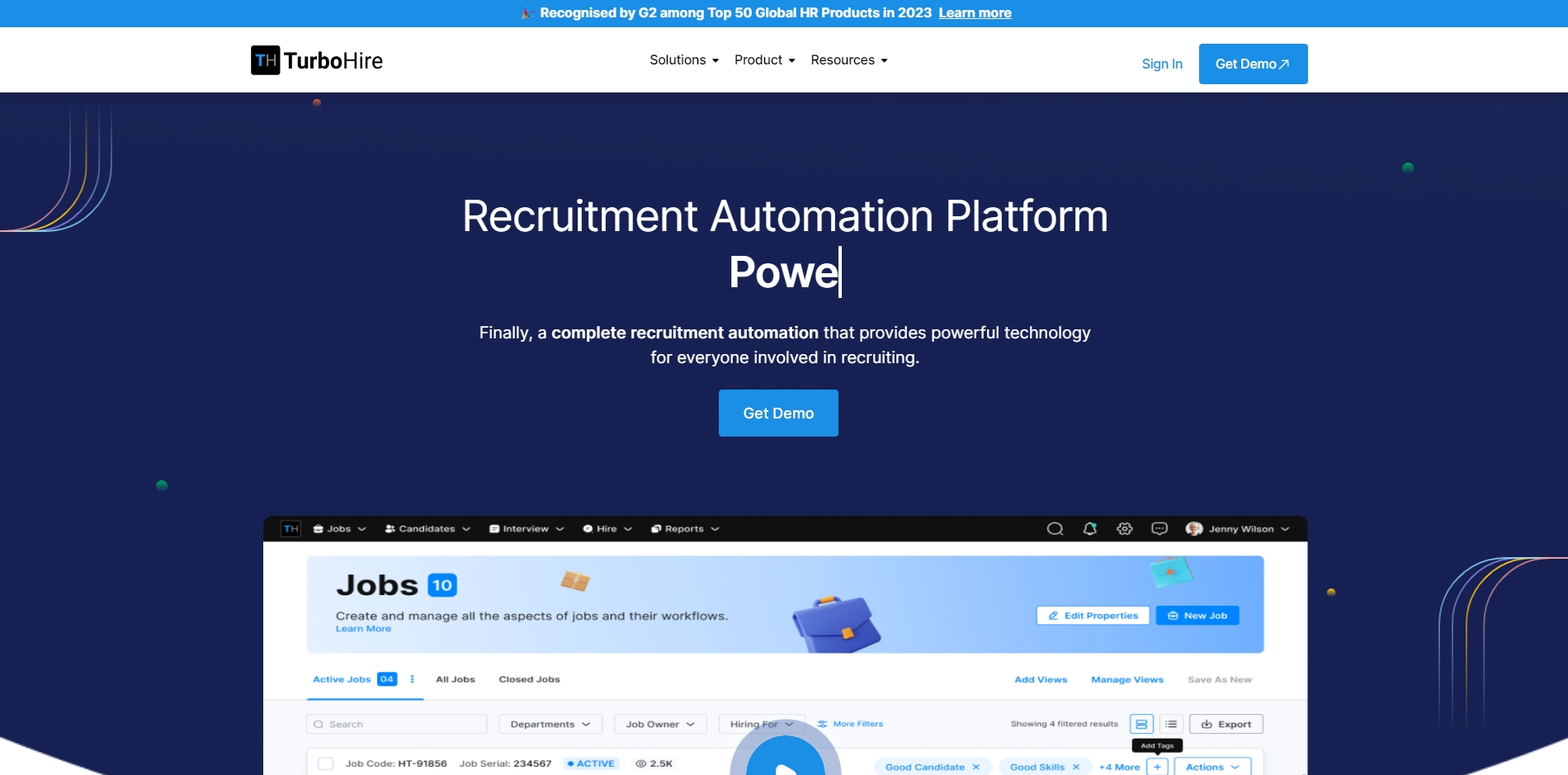Click the jobs Search input field
1568x775 pixels.
397,724
